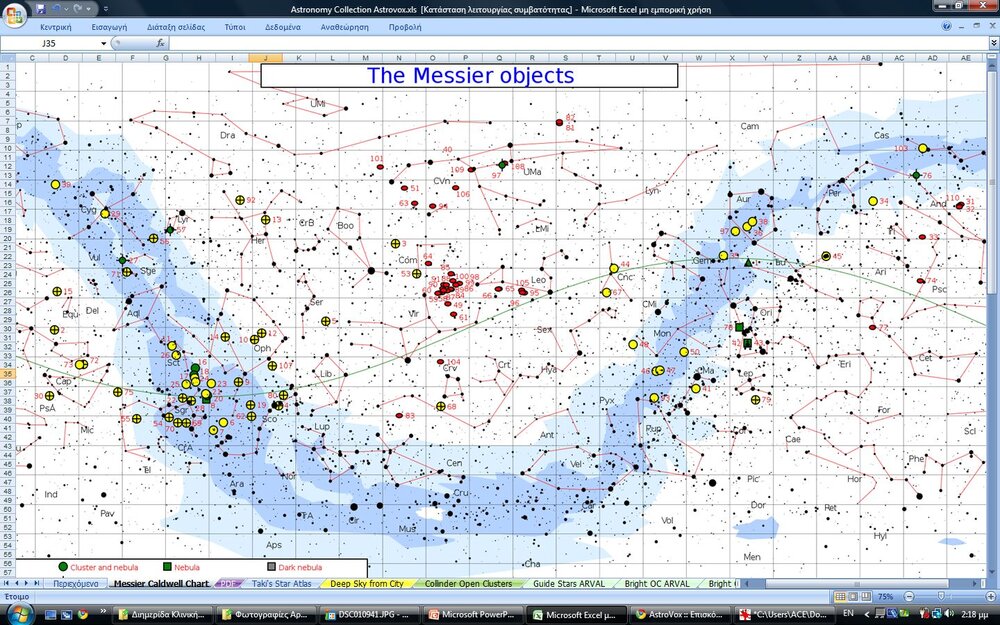The width and height of the screenshot is (1000, 625).
Task: Expand the formula bar with double chevron
Action: pyautogui.click(x=991, y=44)
